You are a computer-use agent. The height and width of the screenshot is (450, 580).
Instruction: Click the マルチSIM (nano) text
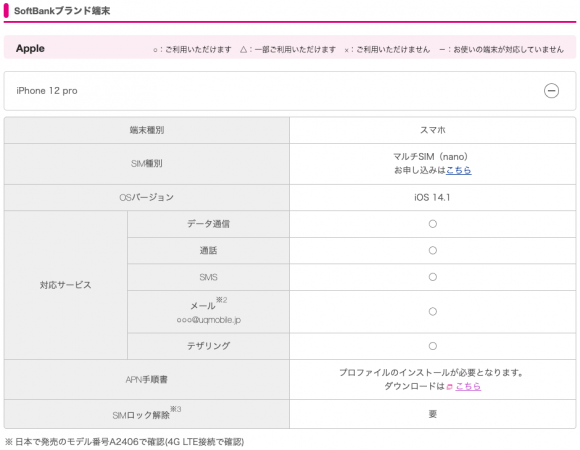coord(430,157)
